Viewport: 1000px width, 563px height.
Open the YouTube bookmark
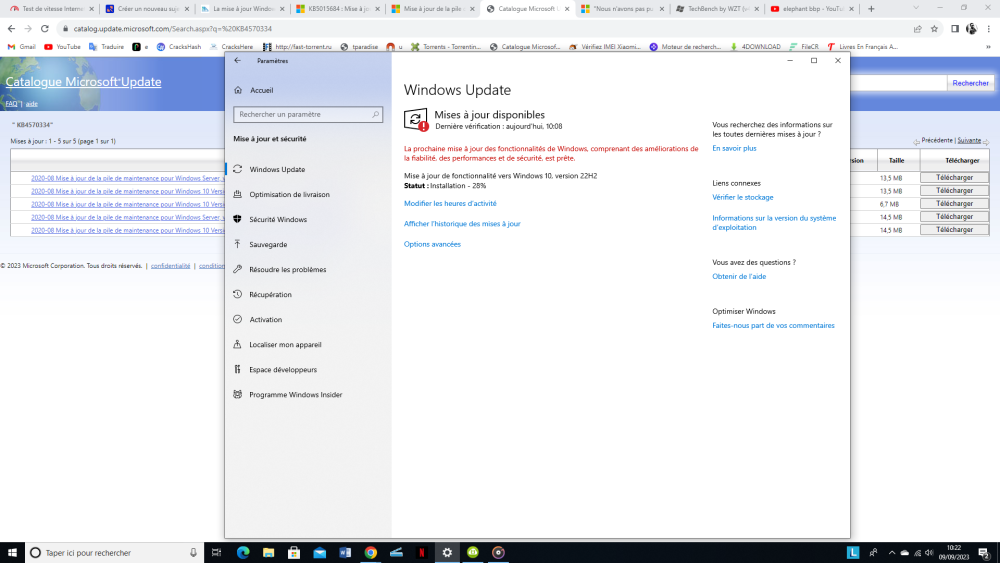click(x=62, y=47)
